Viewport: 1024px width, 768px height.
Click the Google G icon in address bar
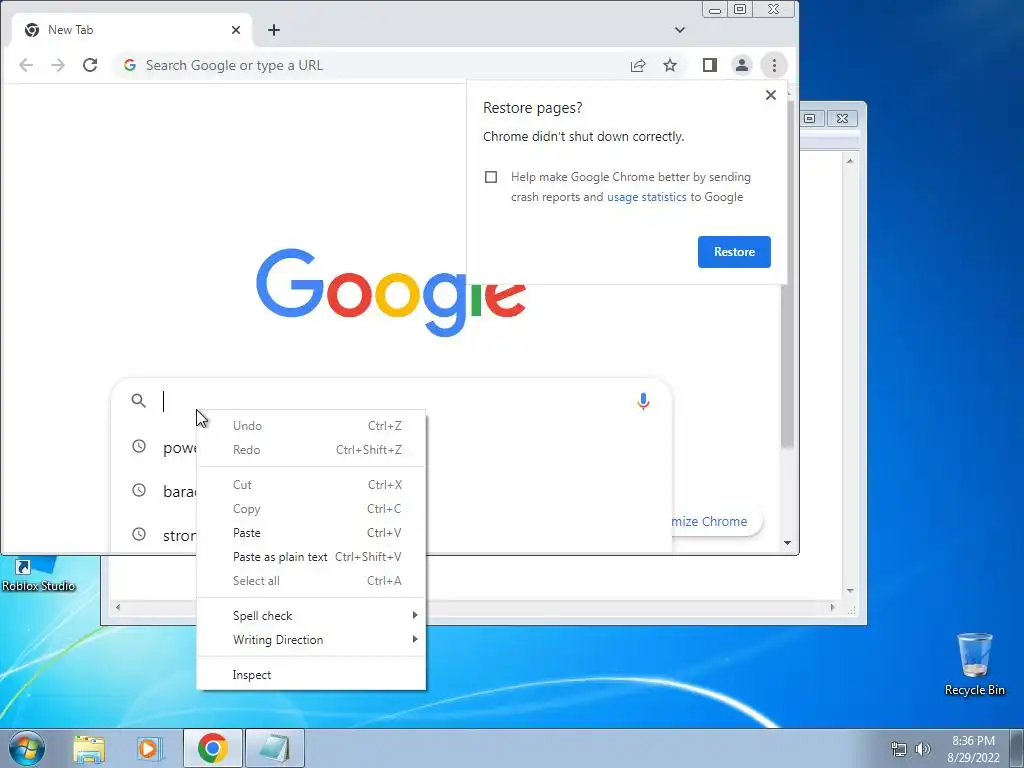(x=130, y=65)
